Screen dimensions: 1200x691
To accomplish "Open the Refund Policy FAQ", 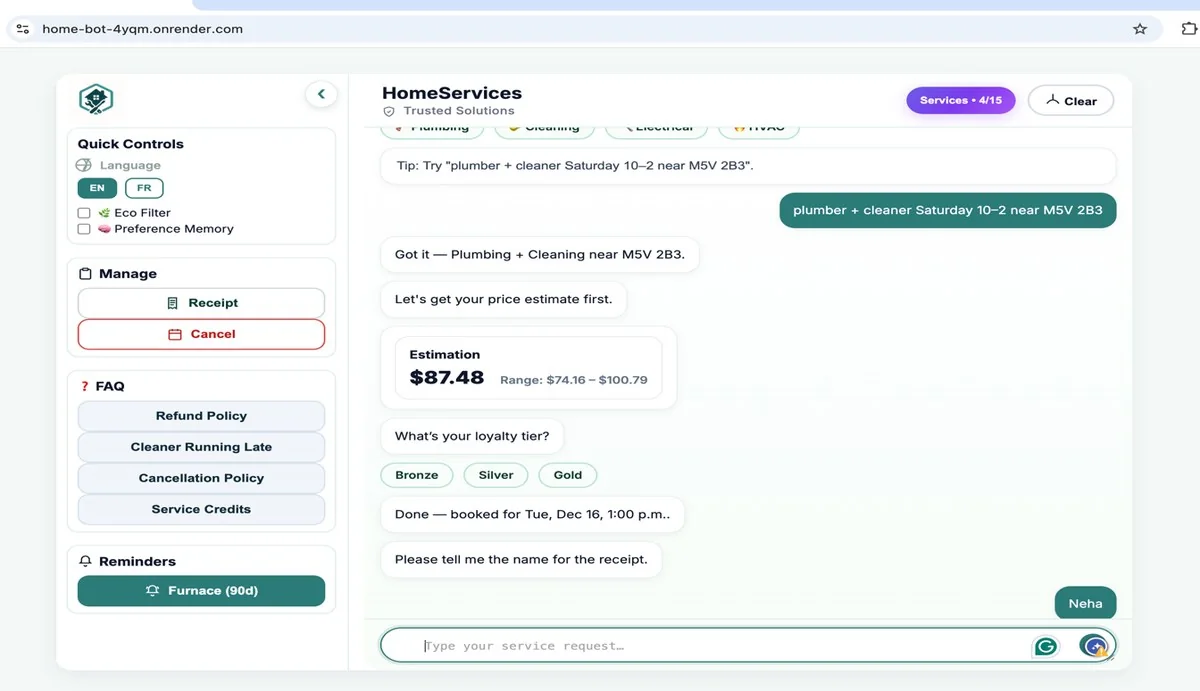I will (201, 416).
